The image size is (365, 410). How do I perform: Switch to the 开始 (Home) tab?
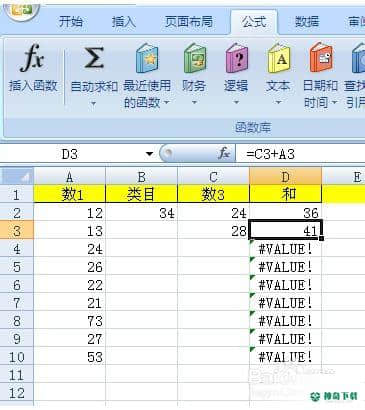(71, 22)
